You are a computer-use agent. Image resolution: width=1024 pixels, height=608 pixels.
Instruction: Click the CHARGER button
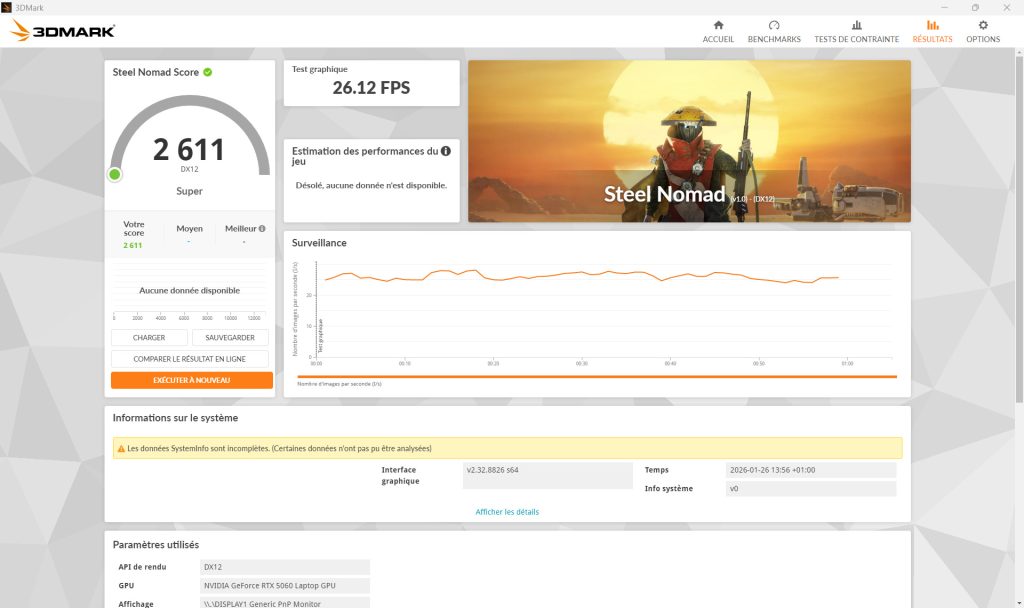tap(149, 338)
